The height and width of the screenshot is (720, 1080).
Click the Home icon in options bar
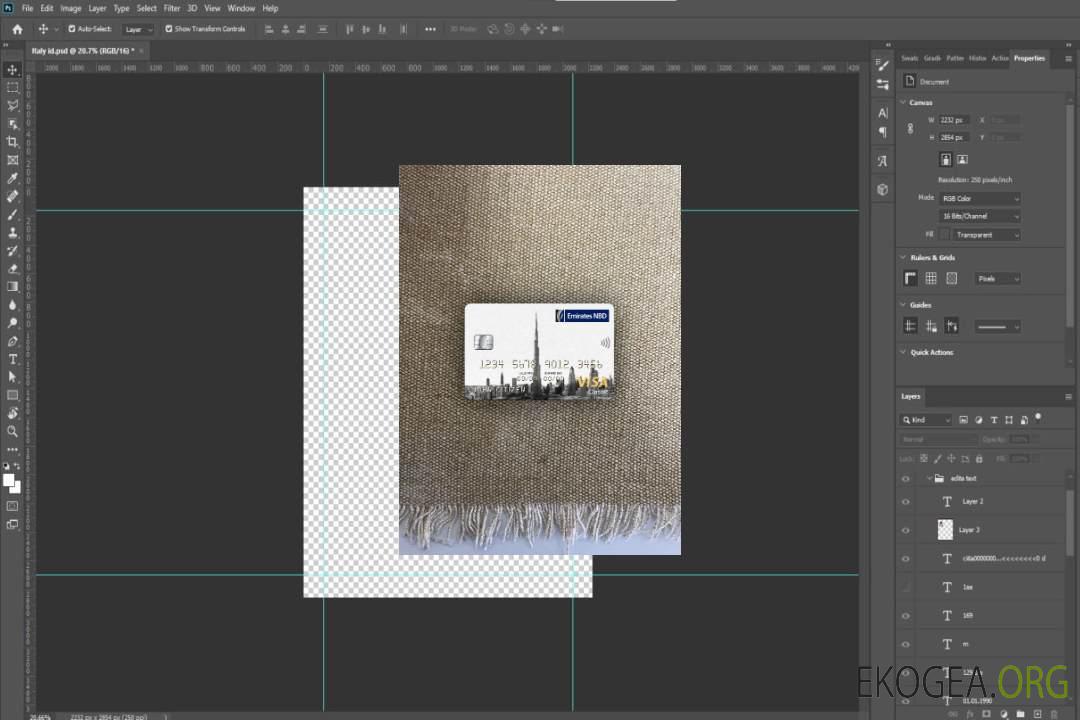[17, 29]
